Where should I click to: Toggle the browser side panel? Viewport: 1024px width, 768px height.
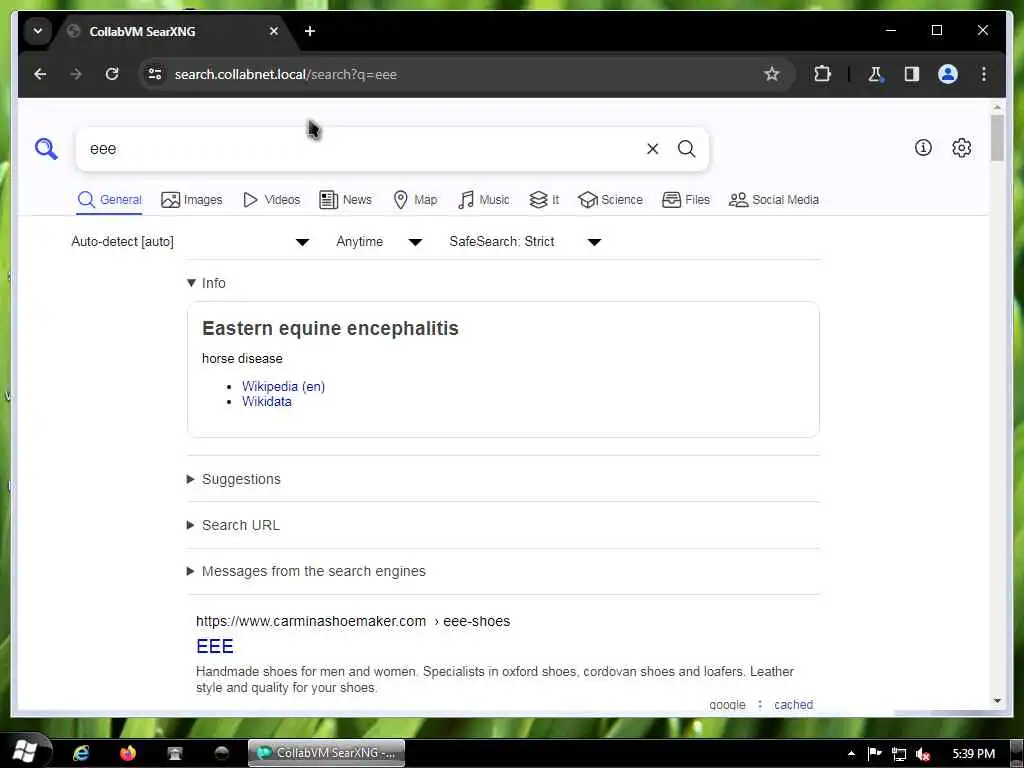click(x=912, y=74)
